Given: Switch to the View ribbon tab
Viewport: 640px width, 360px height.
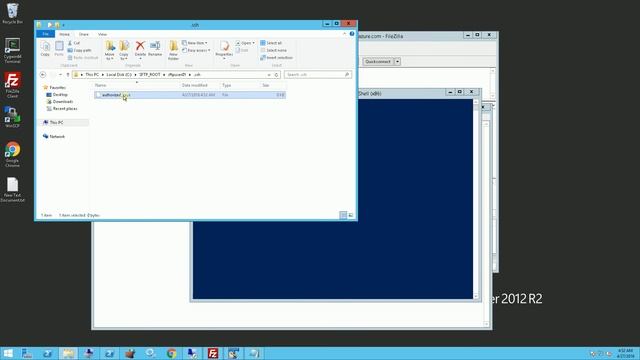Looking at the screenshot, I should tap(102, 34).
